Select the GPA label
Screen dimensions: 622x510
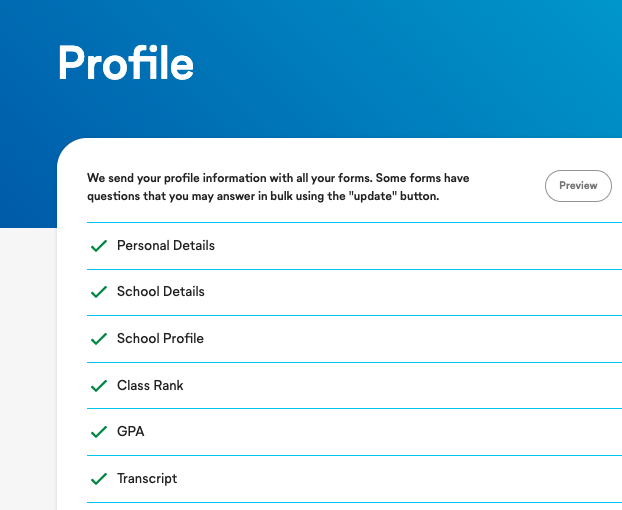click(131, 431)
